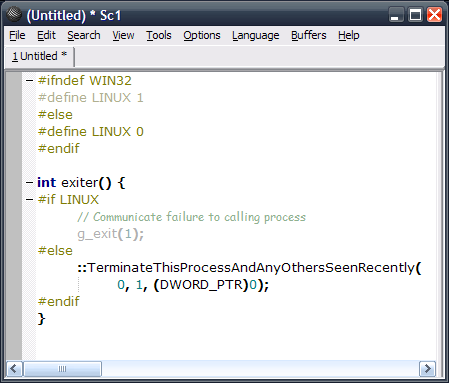The height and width of the screenshot is (383, 449).
Task: Open the Options menu
Action: click(202, 35)
